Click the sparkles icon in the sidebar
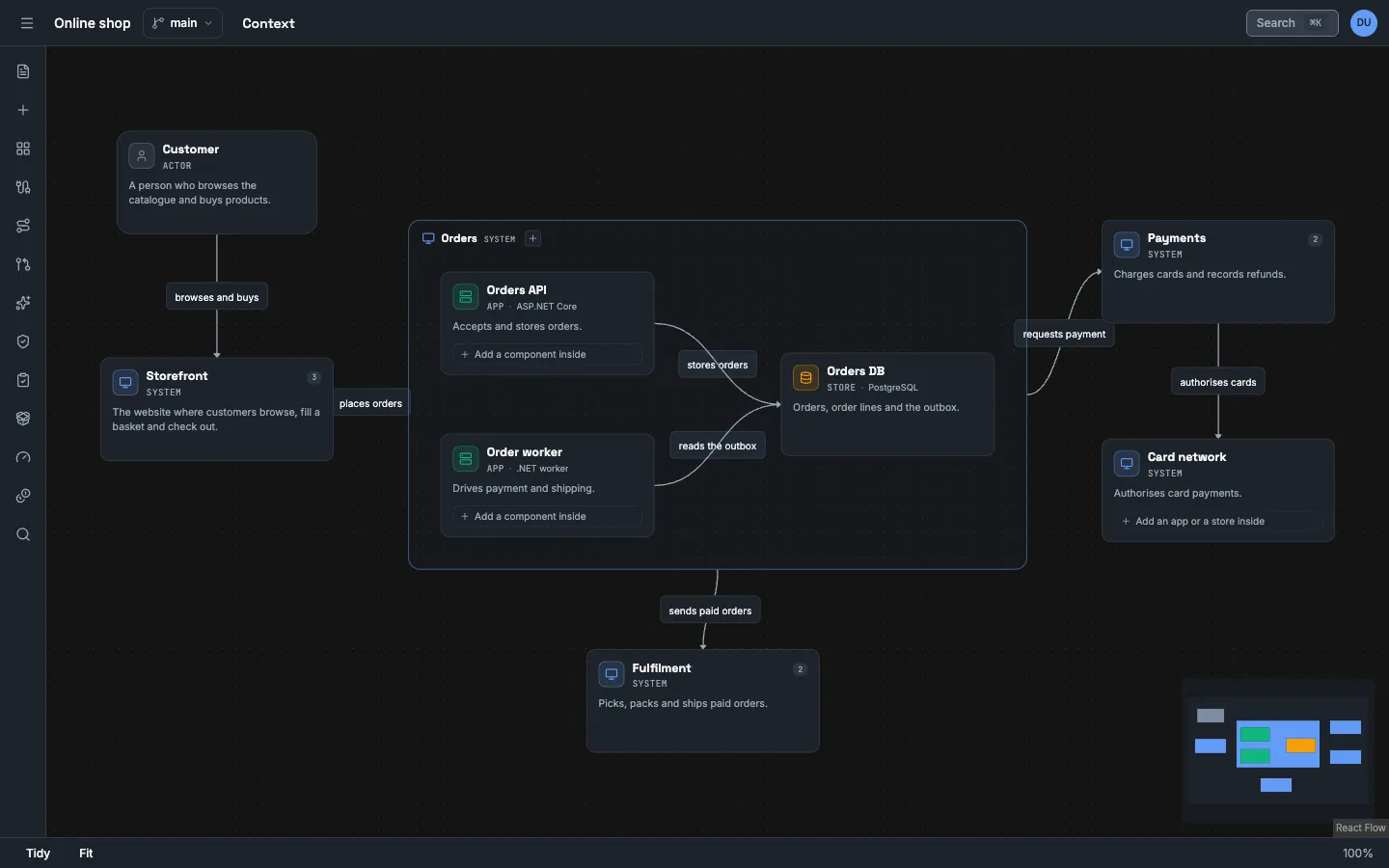 pos(23,303)
